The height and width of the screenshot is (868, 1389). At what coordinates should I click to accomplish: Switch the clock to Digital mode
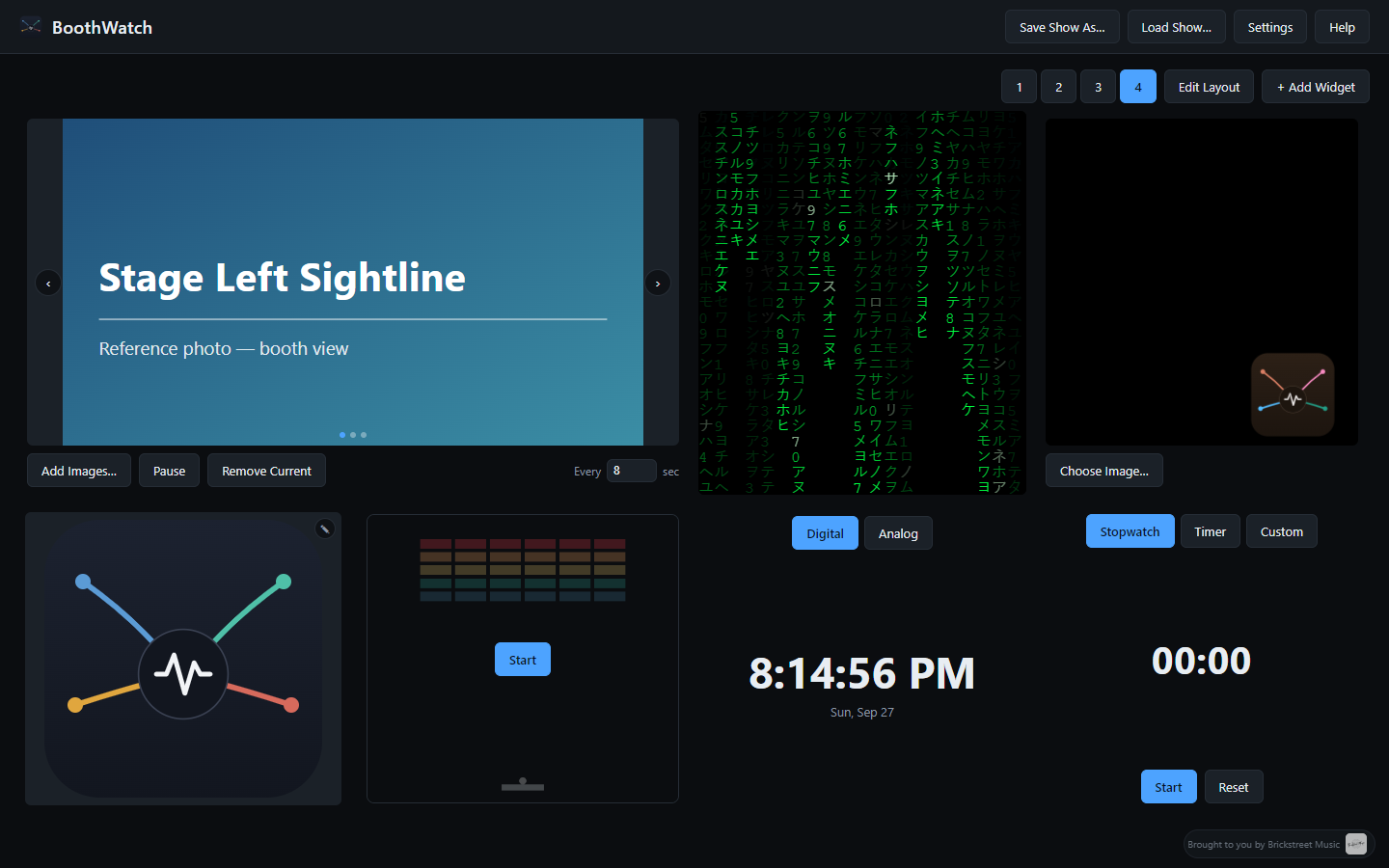point(825,533)
